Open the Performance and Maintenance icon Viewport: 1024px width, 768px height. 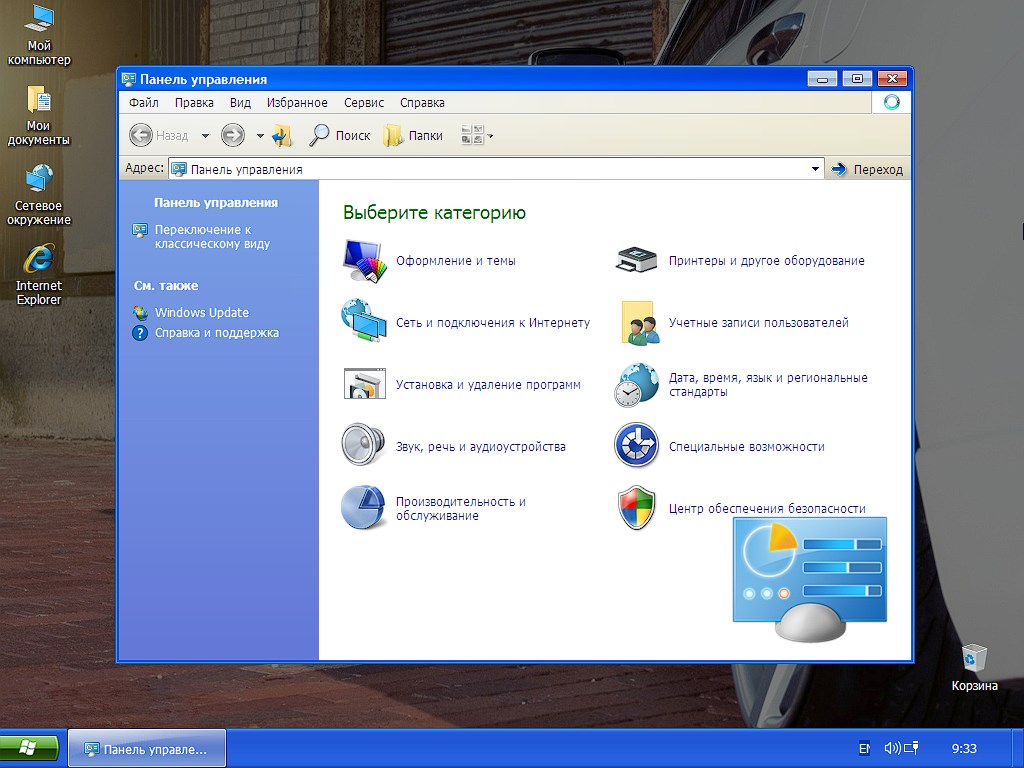coord(364,508)
